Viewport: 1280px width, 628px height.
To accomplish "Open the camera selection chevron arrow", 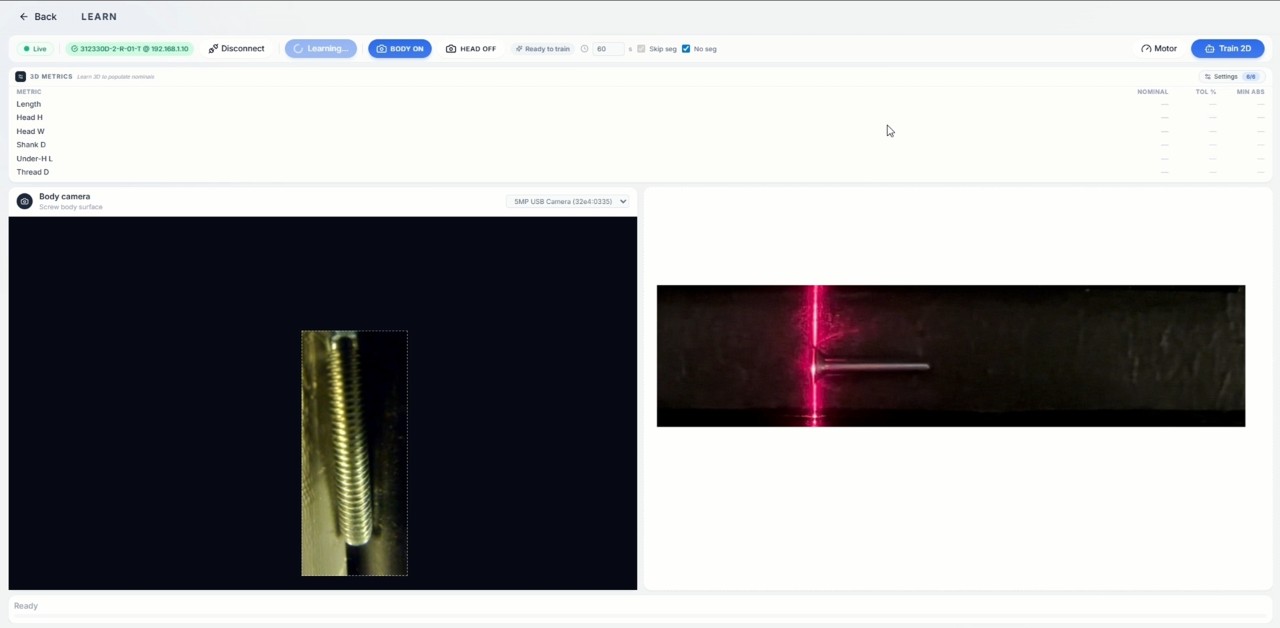I will [x=622, y=201].
